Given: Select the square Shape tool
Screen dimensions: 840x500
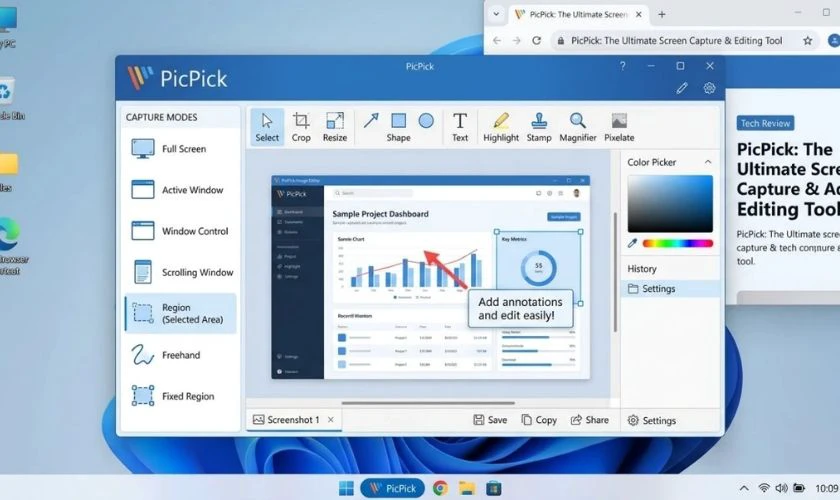Looking at the screenshot, I should 399,121.
